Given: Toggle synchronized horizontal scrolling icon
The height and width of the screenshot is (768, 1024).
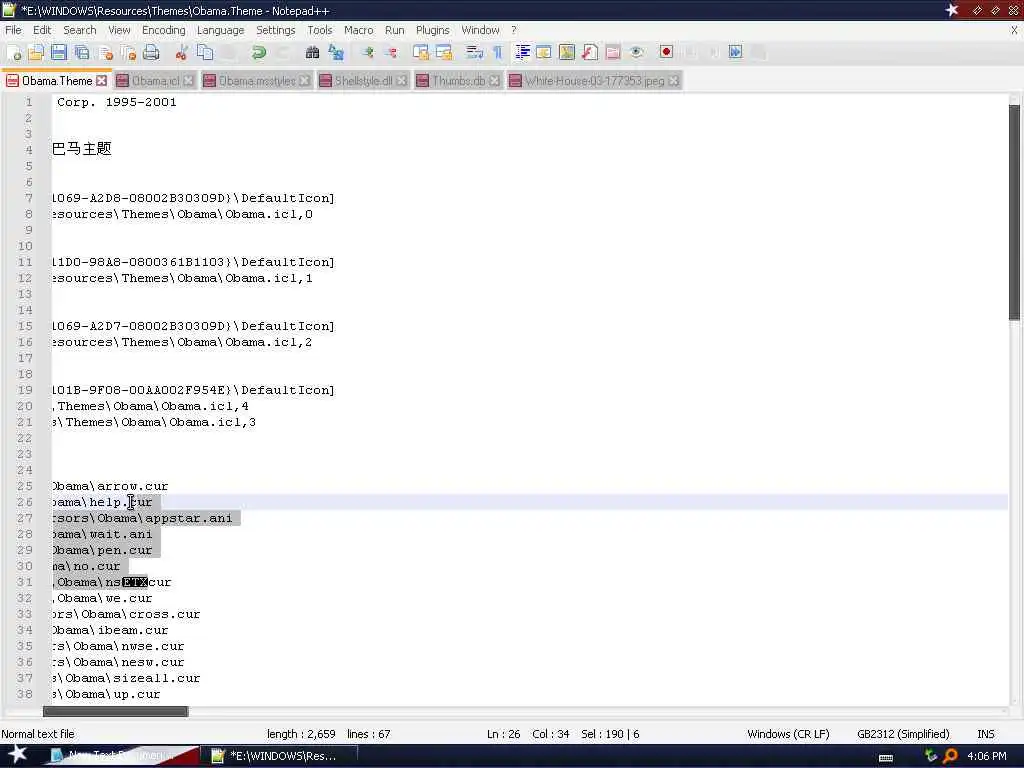Looking at the screenshot, I should (x=444, y=53).
